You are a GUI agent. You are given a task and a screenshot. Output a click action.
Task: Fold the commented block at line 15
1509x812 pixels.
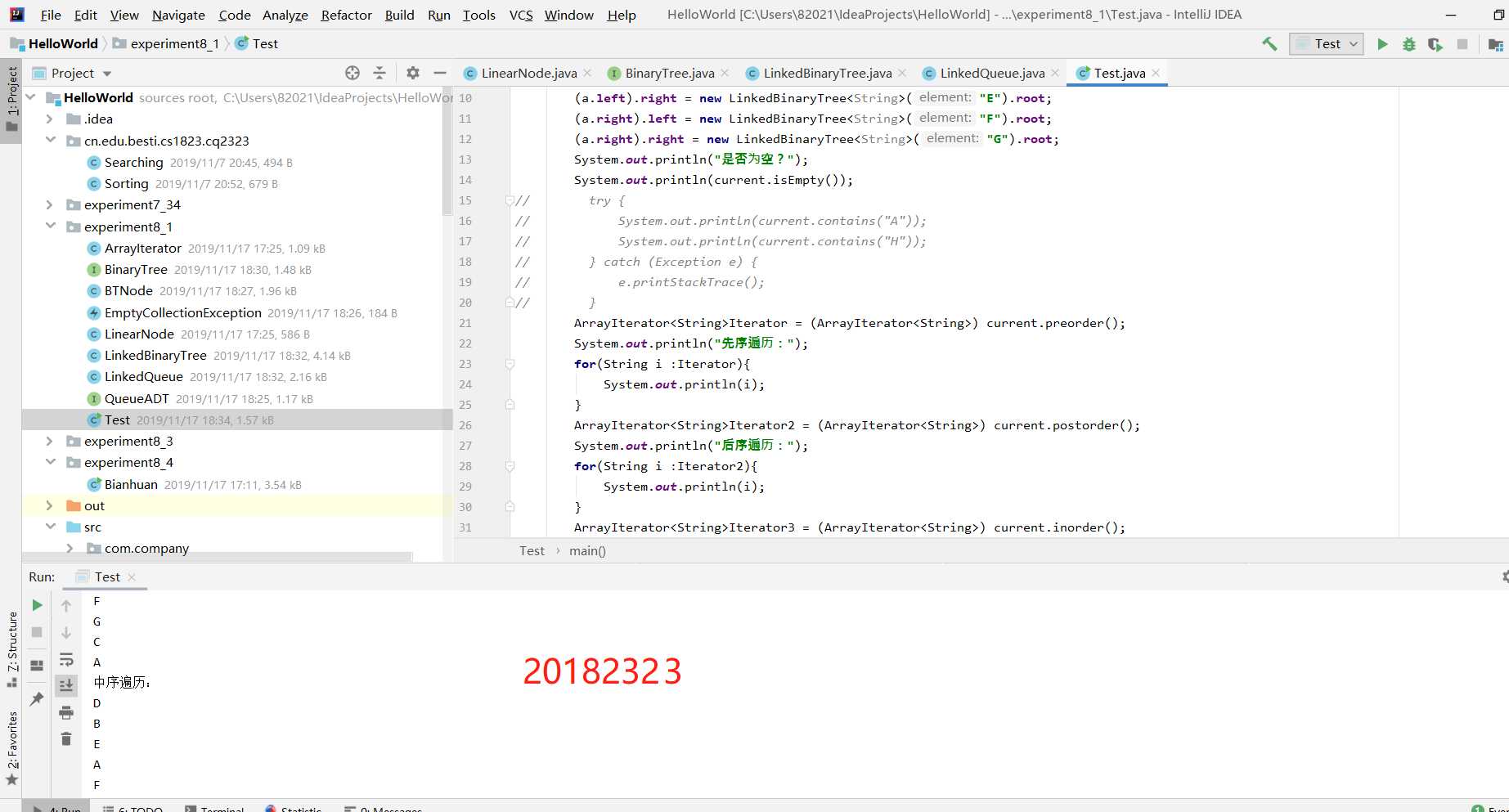click(510, 200)
